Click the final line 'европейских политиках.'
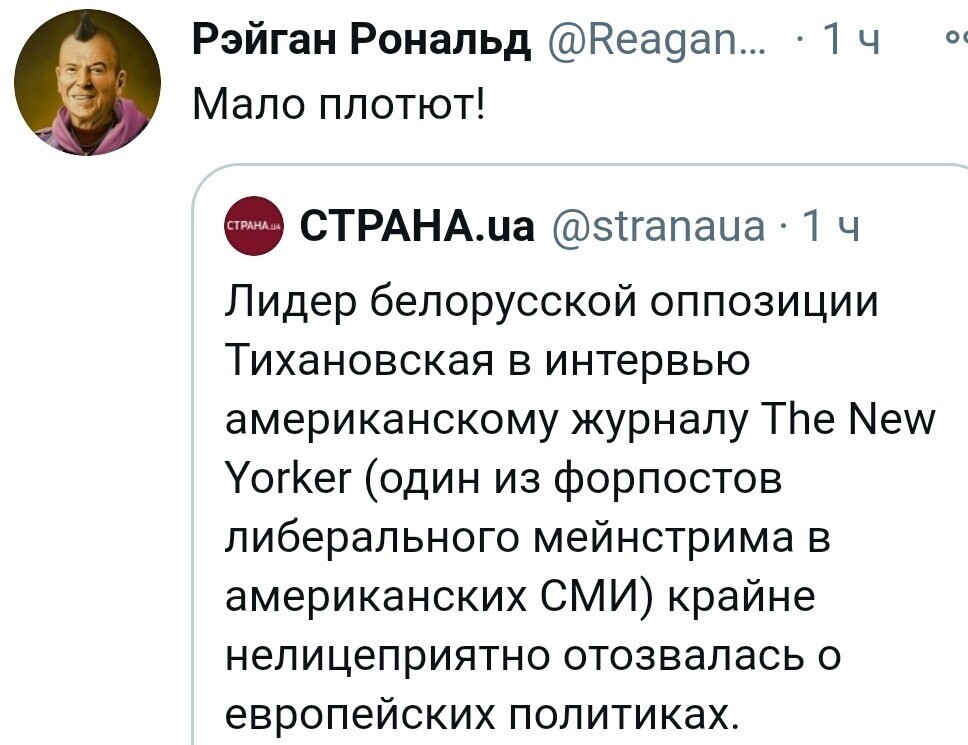This screenshot has width=968, height=745. pyautogui.click(x=482, y=715)
